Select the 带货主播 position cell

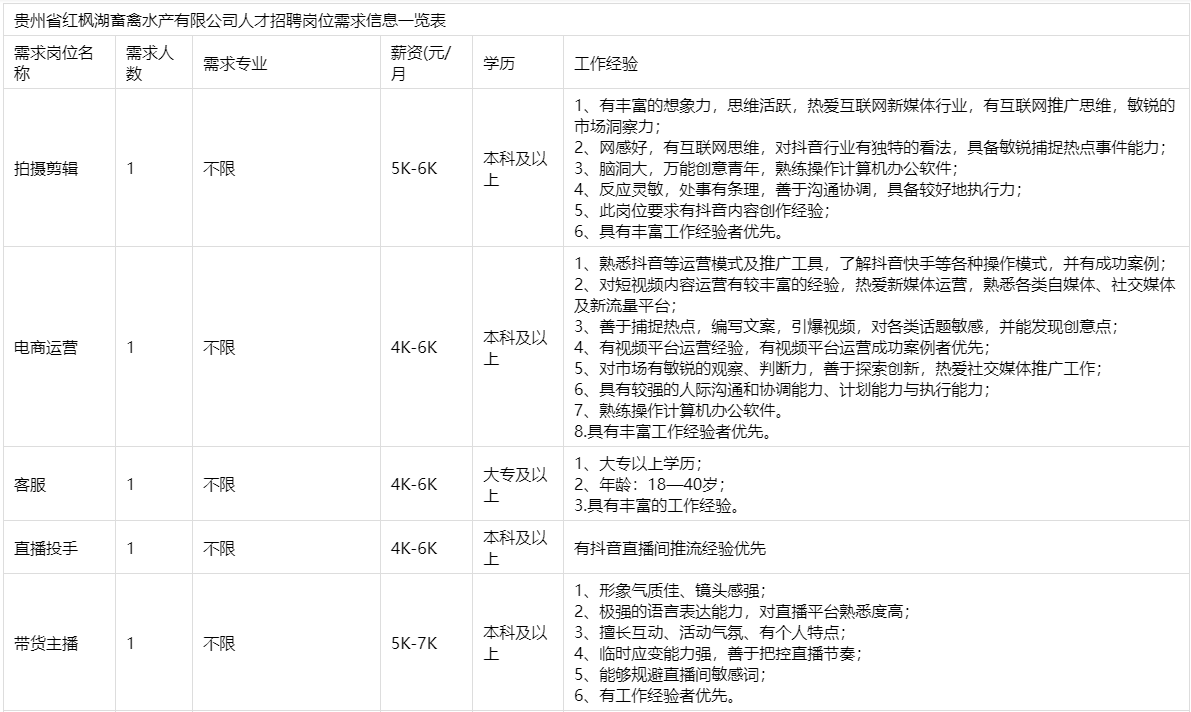point(46,643)
